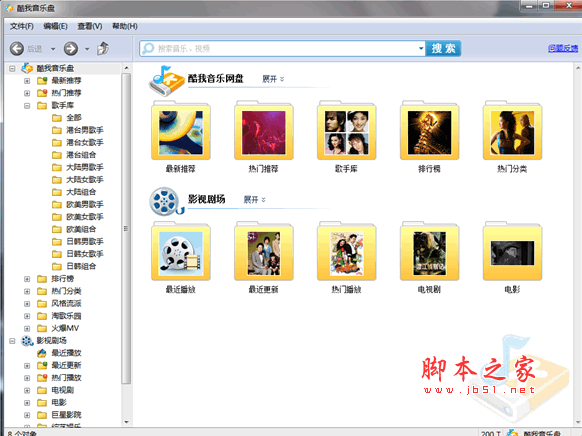Open the forward history dropdown arrow
This screenshot has height=436, width=582.
pyautogui.click(x=87, y=49)
